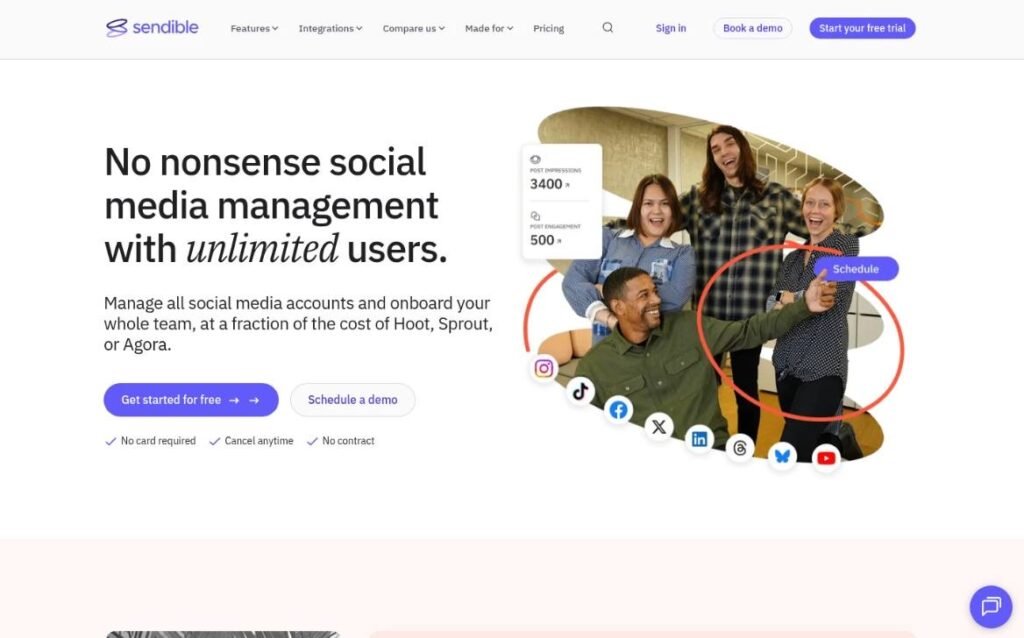Viewport: 1024px width, 638px height.
Task: Click the Facebook icon in hero image
Action: pos(618,410)
